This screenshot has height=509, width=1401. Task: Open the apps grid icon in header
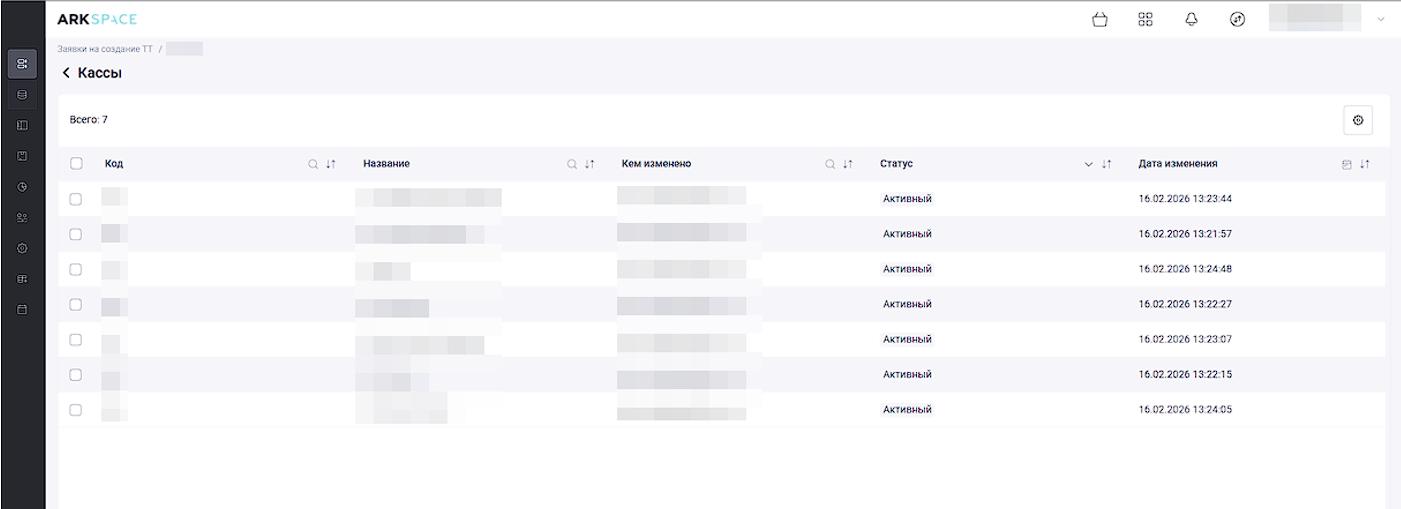[x=1146, y=19]
